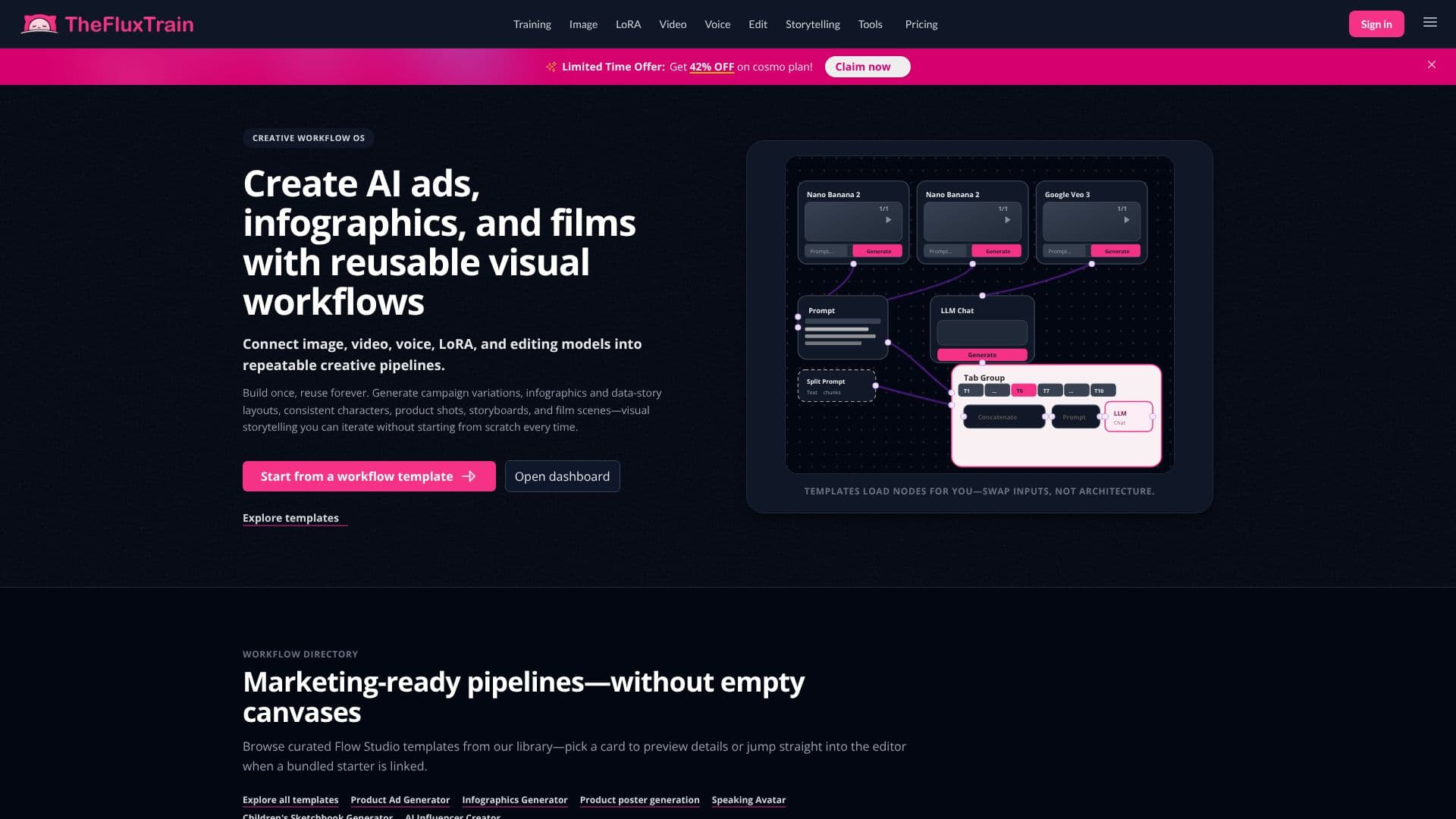The height and width of the screenshot is (819, 1456).
Task: Click the Claim now button
Action: coord(867,67)
